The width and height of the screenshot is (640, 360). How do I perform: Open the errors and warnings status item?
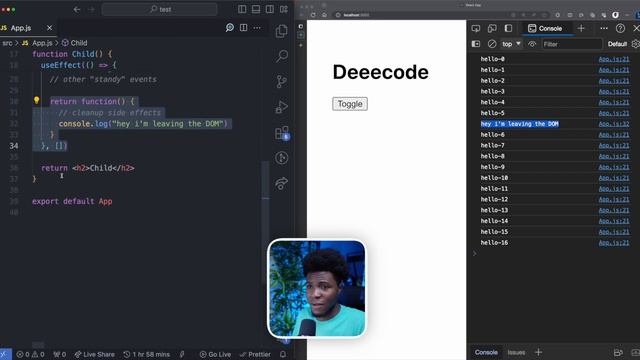point(30,354)
